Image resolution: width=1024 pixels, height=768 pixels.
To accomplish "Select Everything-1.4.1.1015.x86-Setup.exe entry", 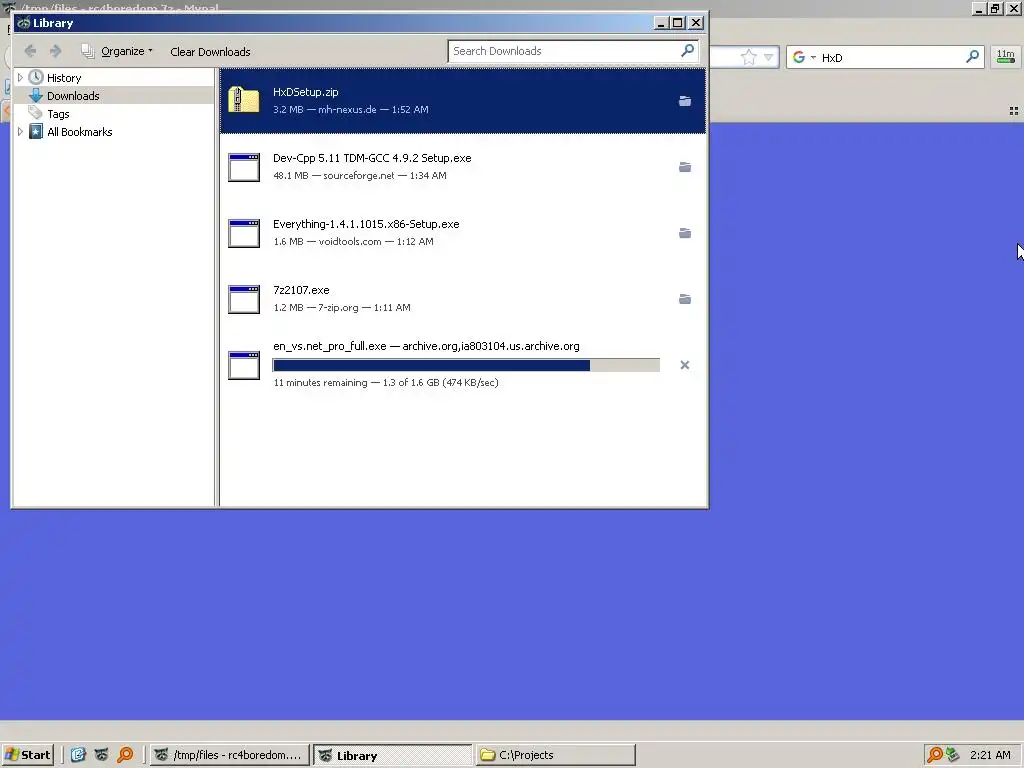I will point(366,224).
